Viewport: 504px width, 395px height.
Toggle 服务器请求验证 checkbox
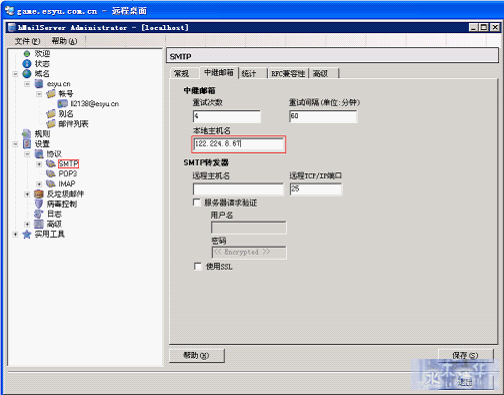coord(197,202)
